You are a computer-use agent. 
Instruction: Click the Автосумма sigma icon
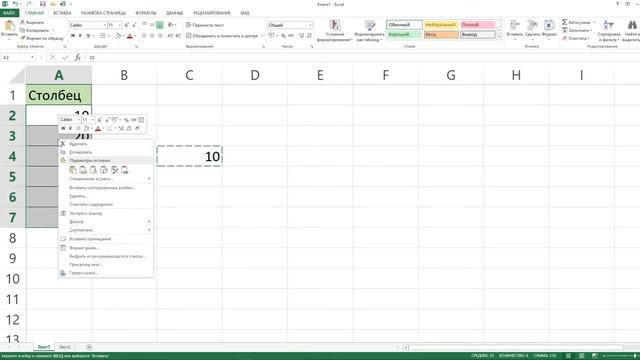(x=564, y=22)
